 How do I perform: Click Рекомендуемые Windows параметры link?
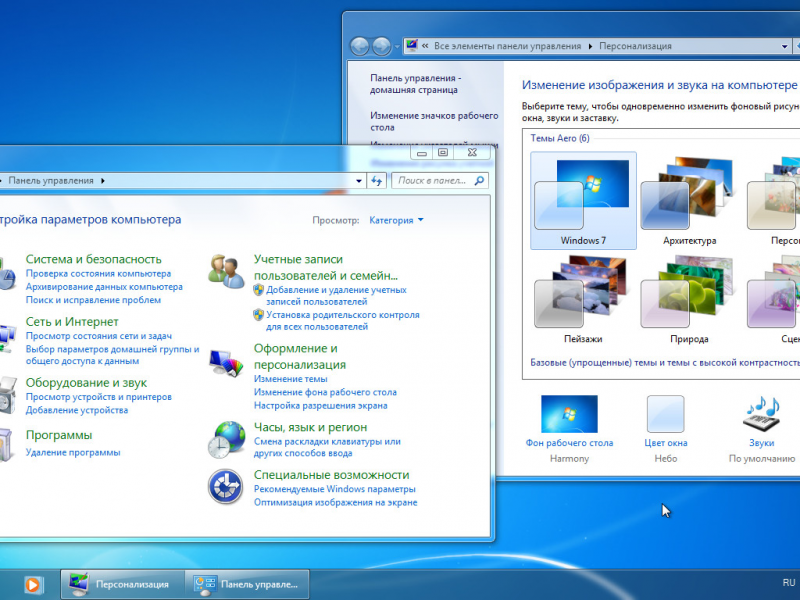[x=335, y=489]
